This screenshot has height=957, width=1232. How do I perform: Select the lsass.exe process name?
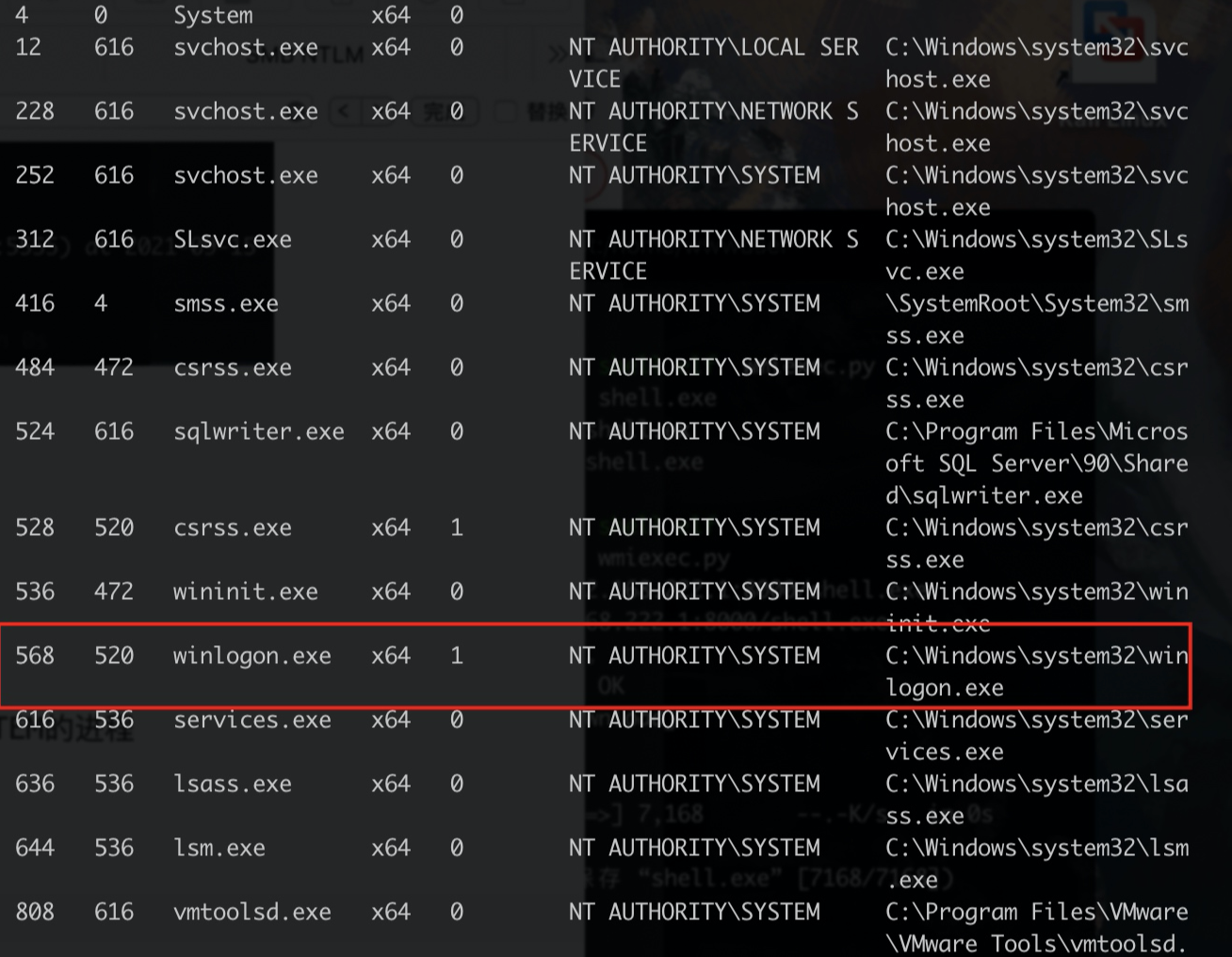(232, 784)
